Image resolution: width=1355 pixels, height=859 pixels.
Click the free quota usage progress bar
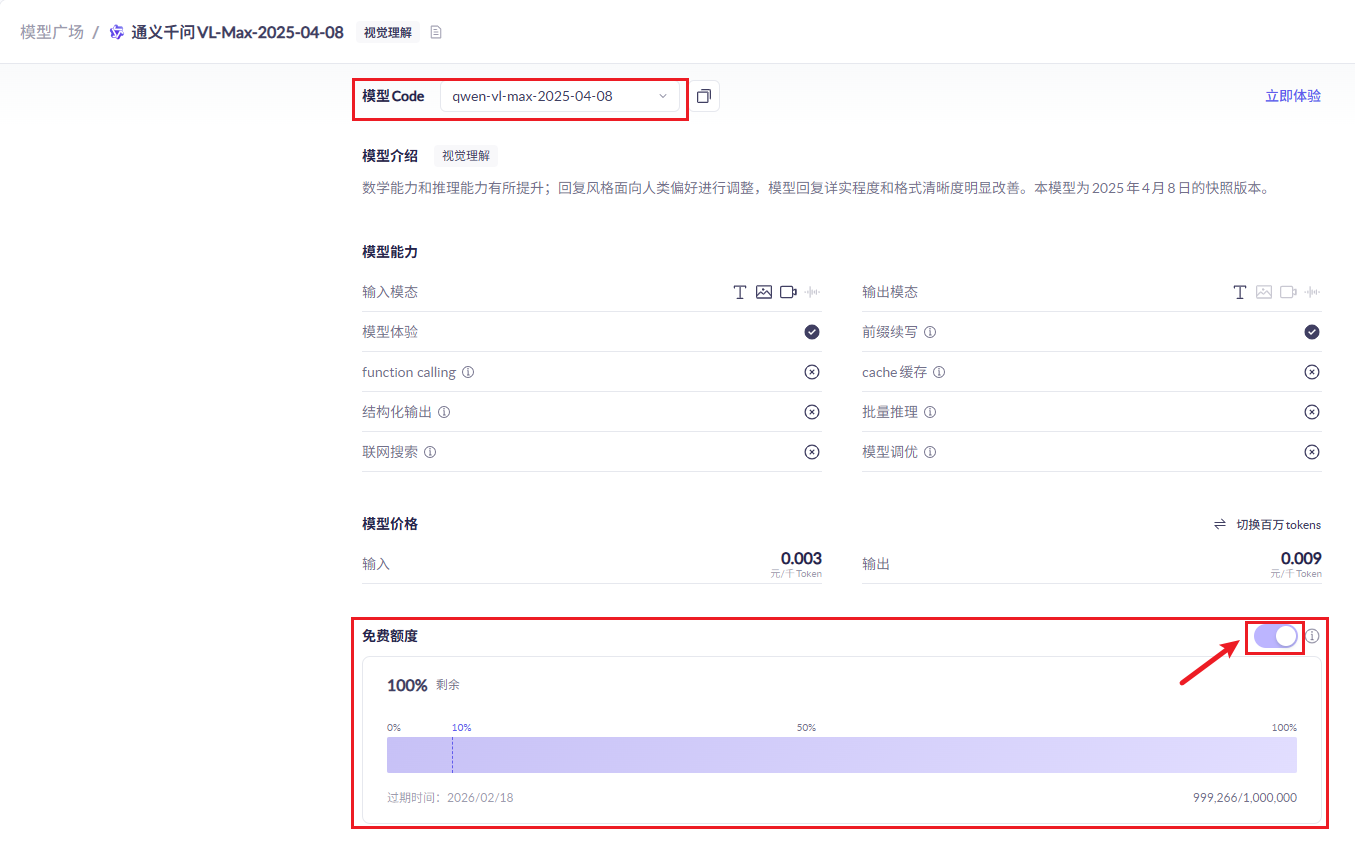(841, 755)
